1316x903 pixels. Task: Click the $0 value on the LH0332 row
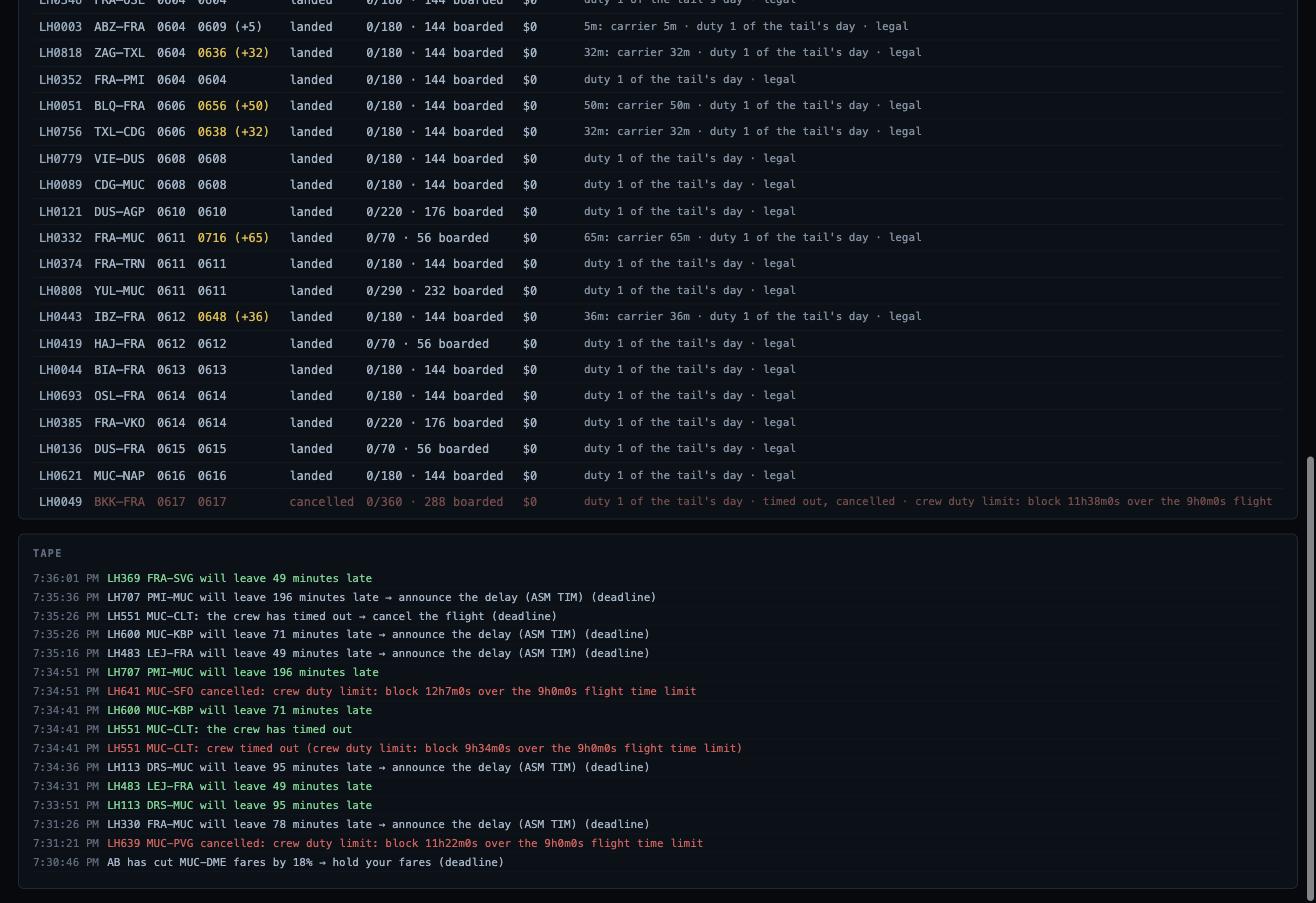point(530,237)
